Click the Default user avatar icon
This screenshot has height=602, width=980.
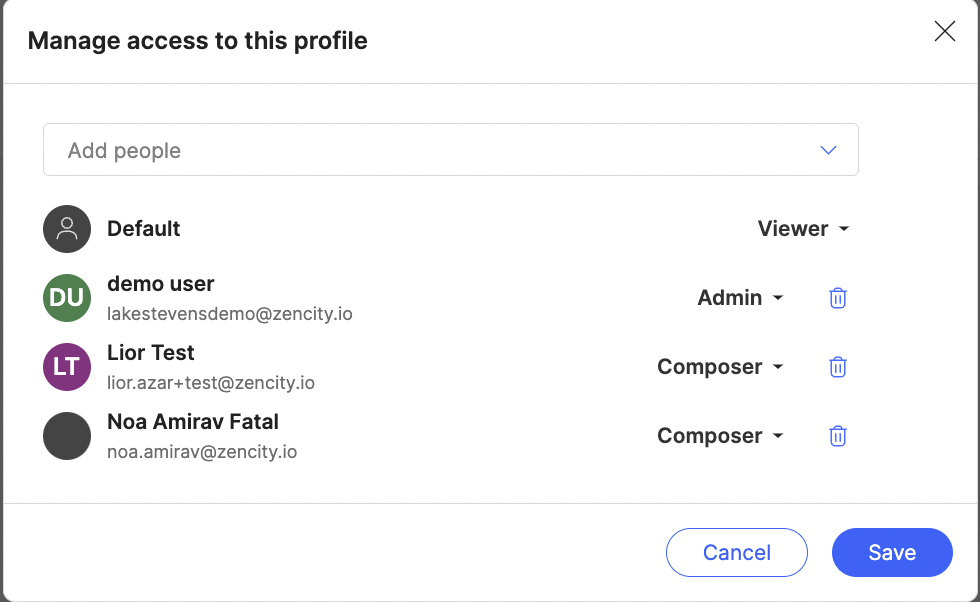pos(67,229)
